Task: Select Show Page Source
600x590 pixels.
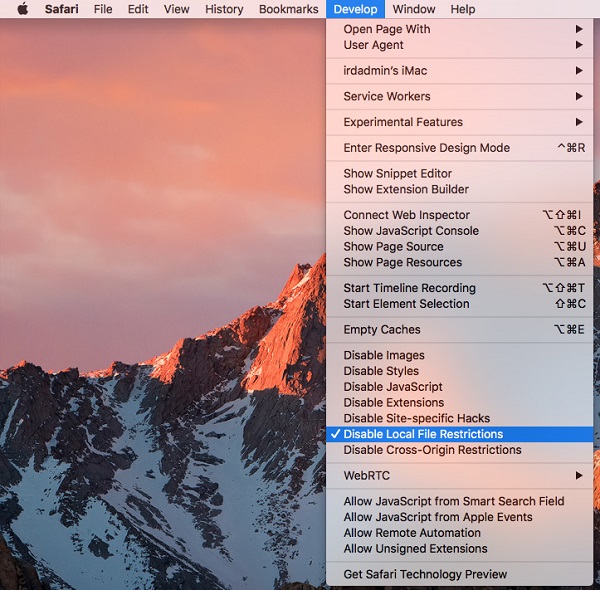Action: (x=460, y=246)
